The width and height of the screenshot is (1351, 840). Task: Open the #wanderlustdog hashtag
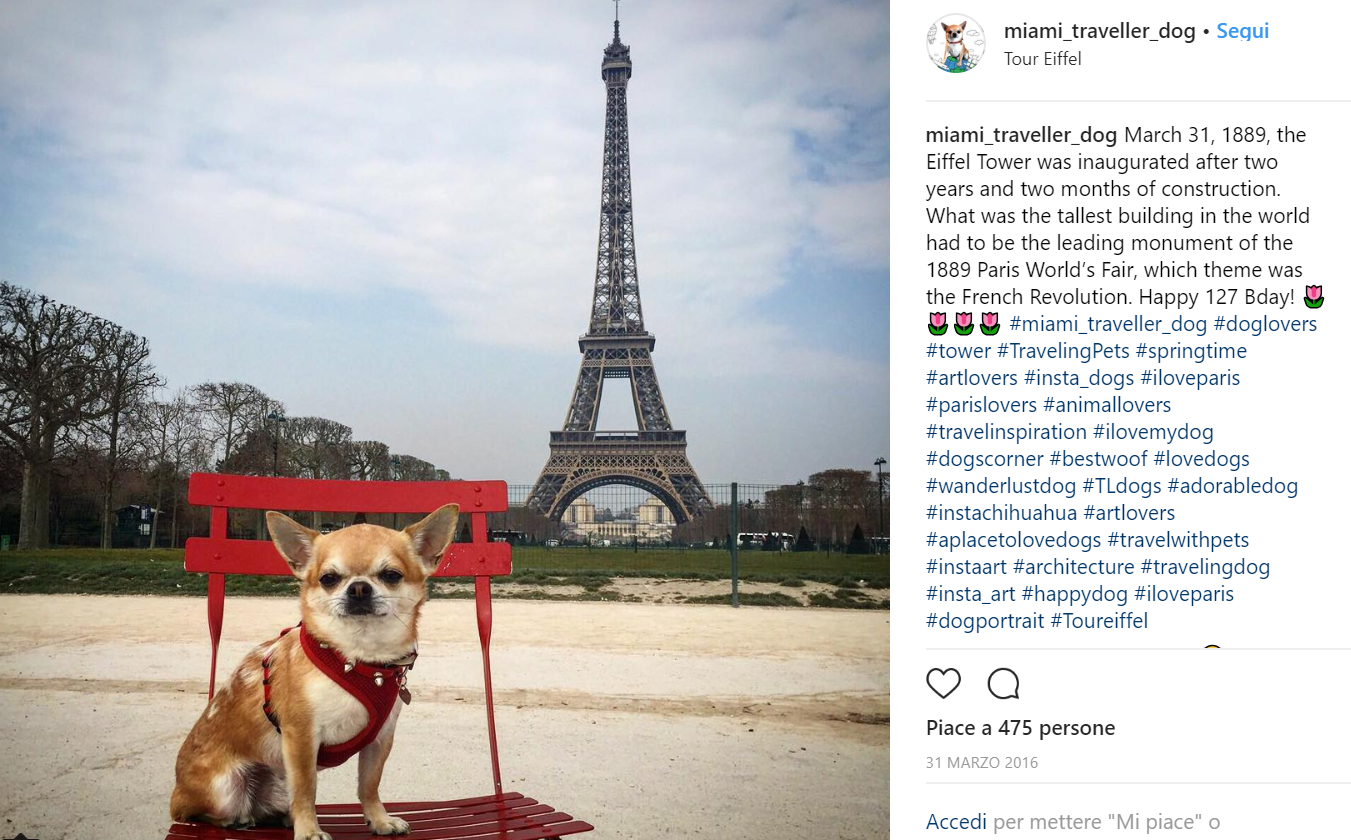tap(1001, 486)
